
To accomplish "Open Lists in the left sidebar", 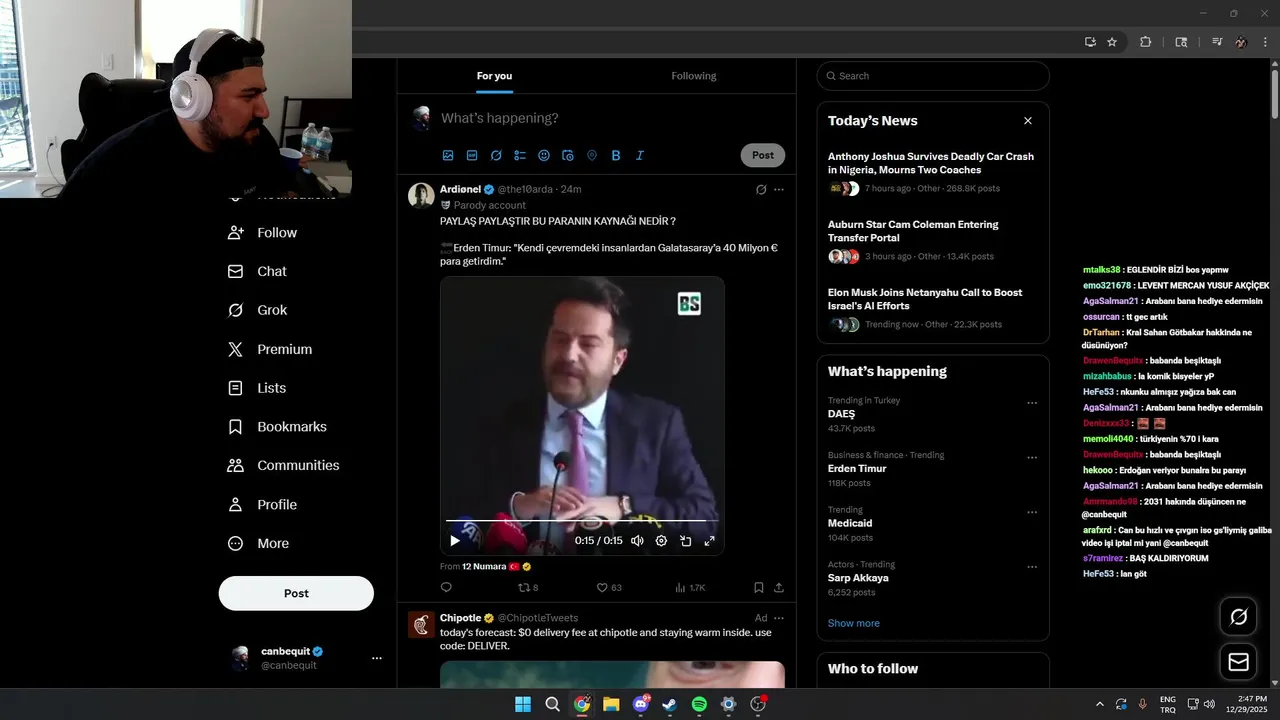I will (257, 388).
